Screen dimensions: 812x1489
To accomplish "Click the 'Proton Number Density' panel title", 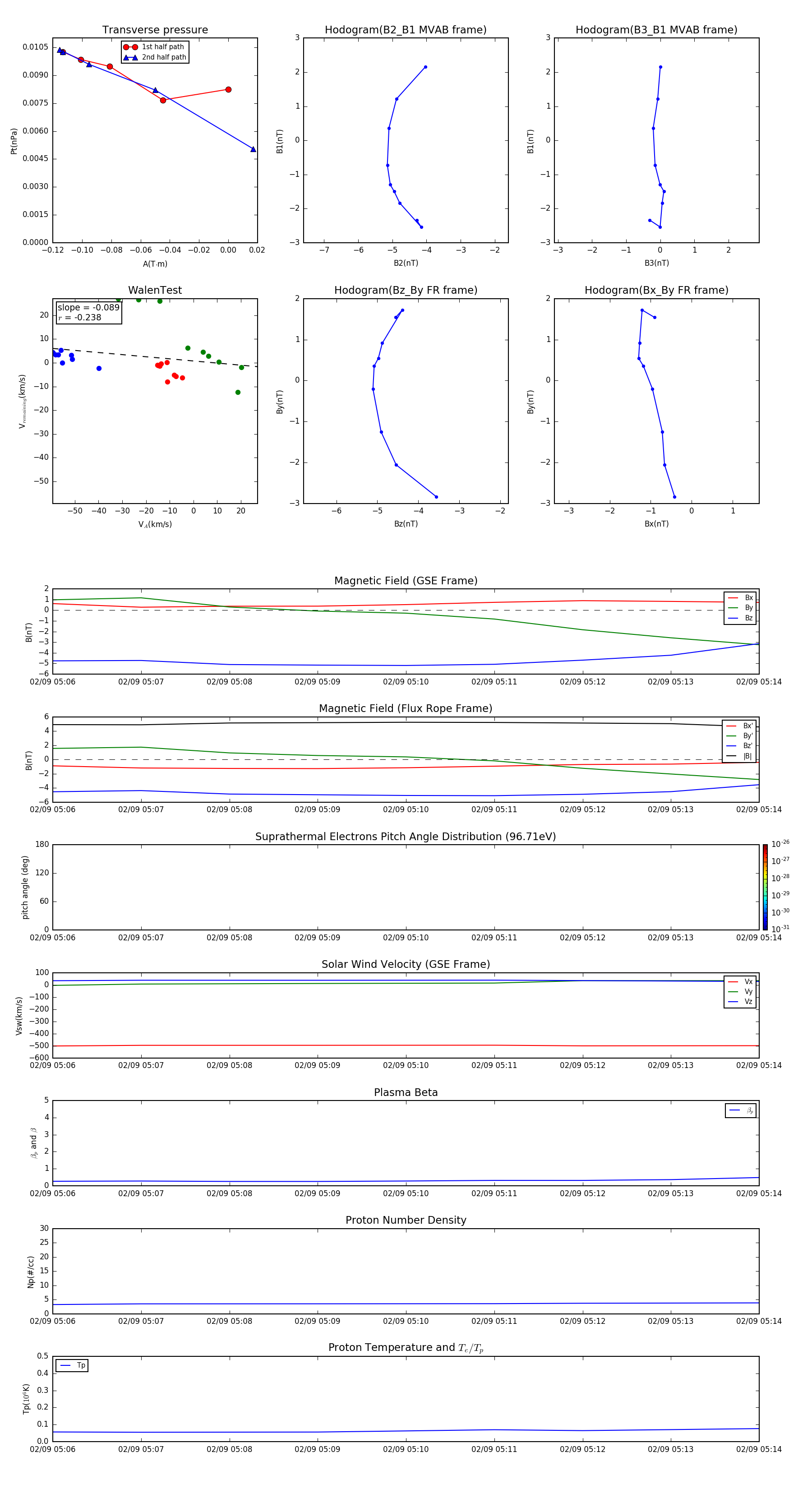I will pyautogui.click(x=406, y=1220).
